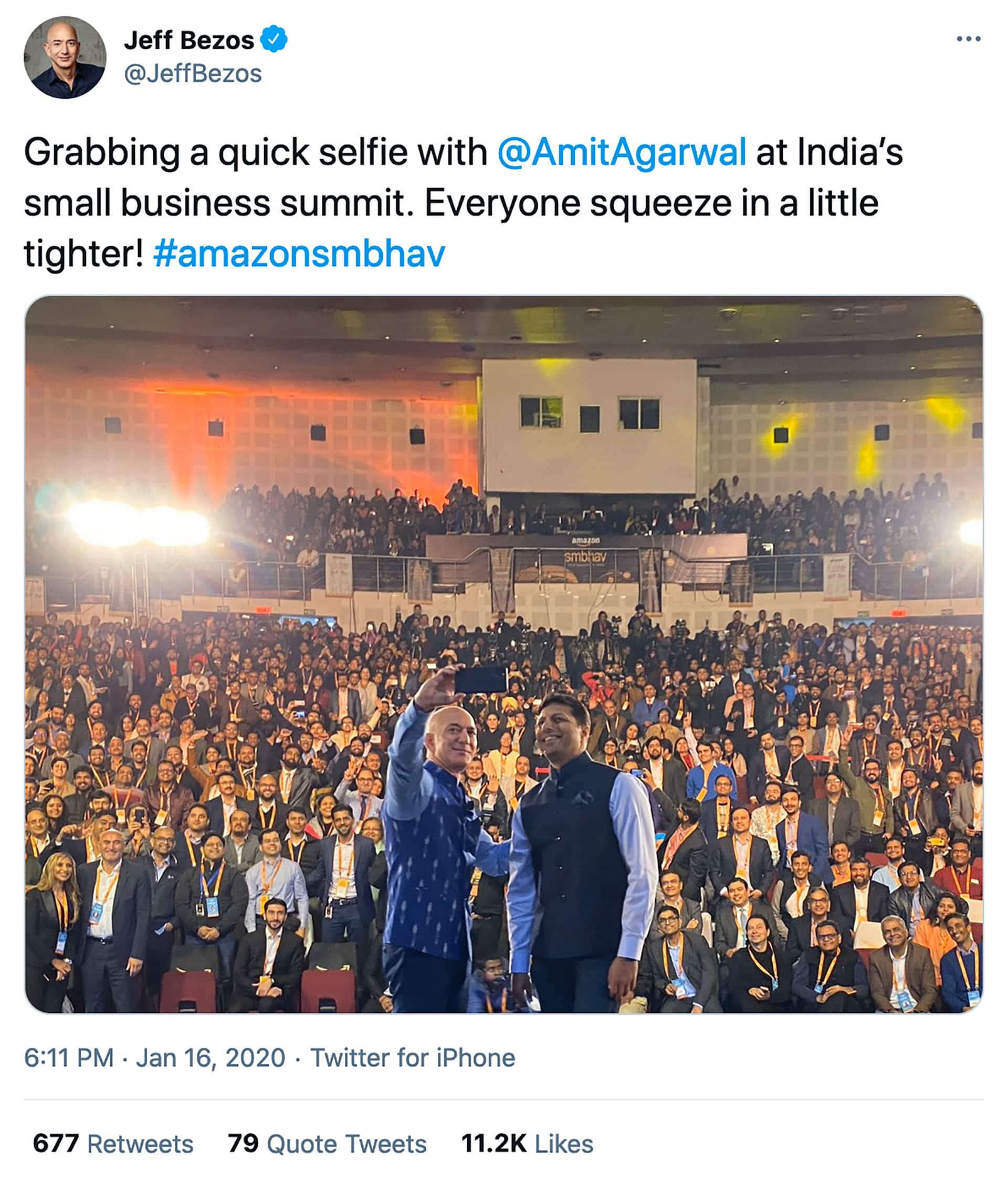Screen dimensions: 1008x1185
Task: Open the @JeffBezos handle link
Action: [x=193, y=74]
